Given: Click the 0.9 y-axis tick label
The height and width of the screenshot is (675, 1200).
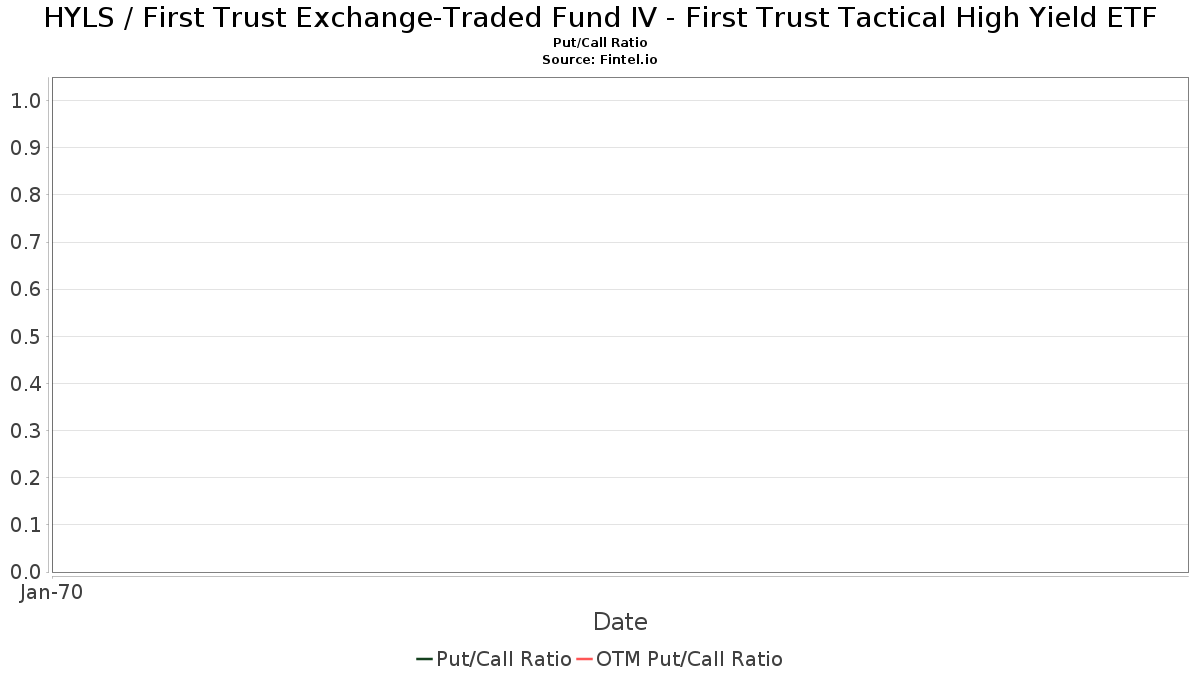Looking at the screenshot, I should (25, 148).
